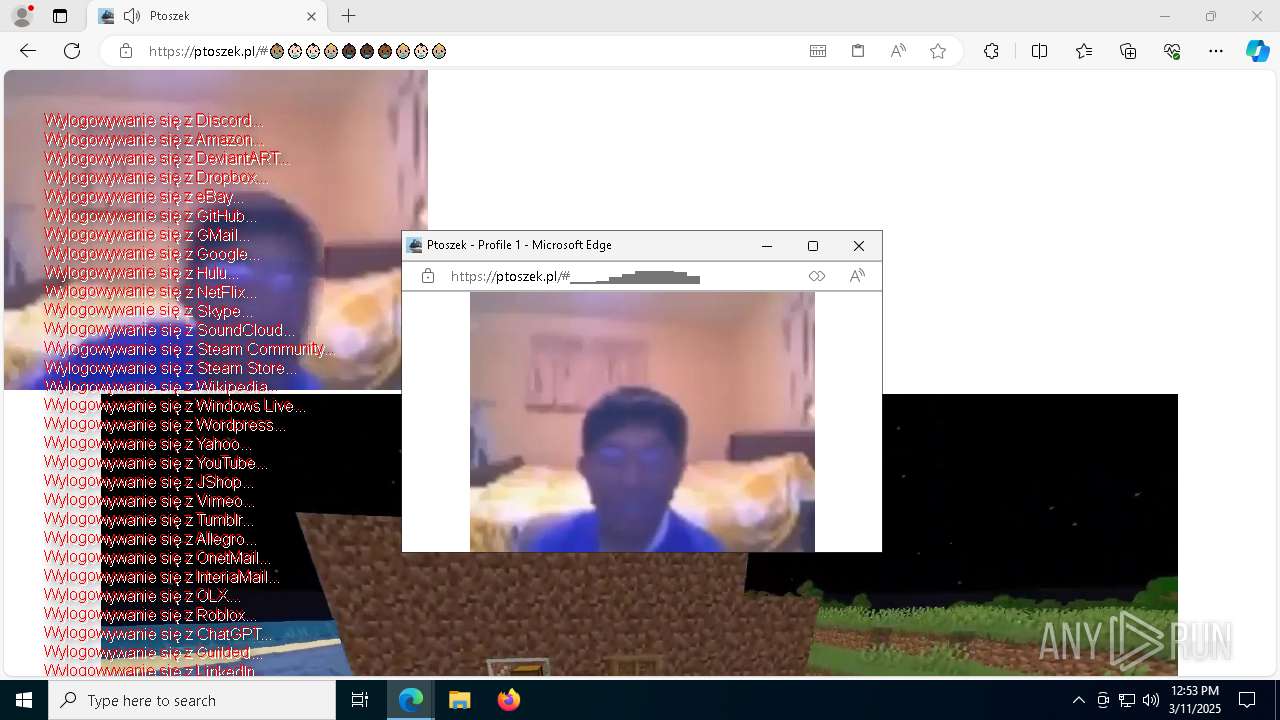This screenshot has height=720, width=1280.
Task: Click the 'Wylogowywanie się z Steam Community...' line
Action: click(189, 349)
